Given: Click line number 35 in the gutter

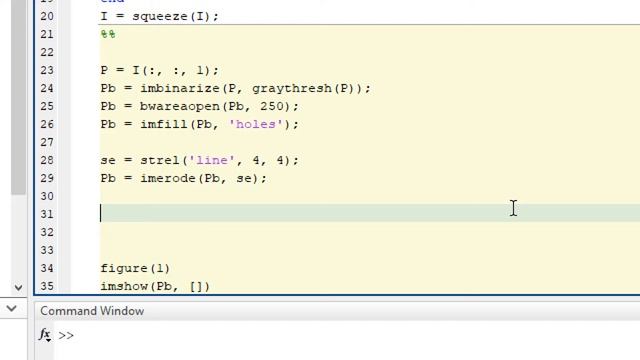Looking at the screenshot, I should (x=47, y=286).
